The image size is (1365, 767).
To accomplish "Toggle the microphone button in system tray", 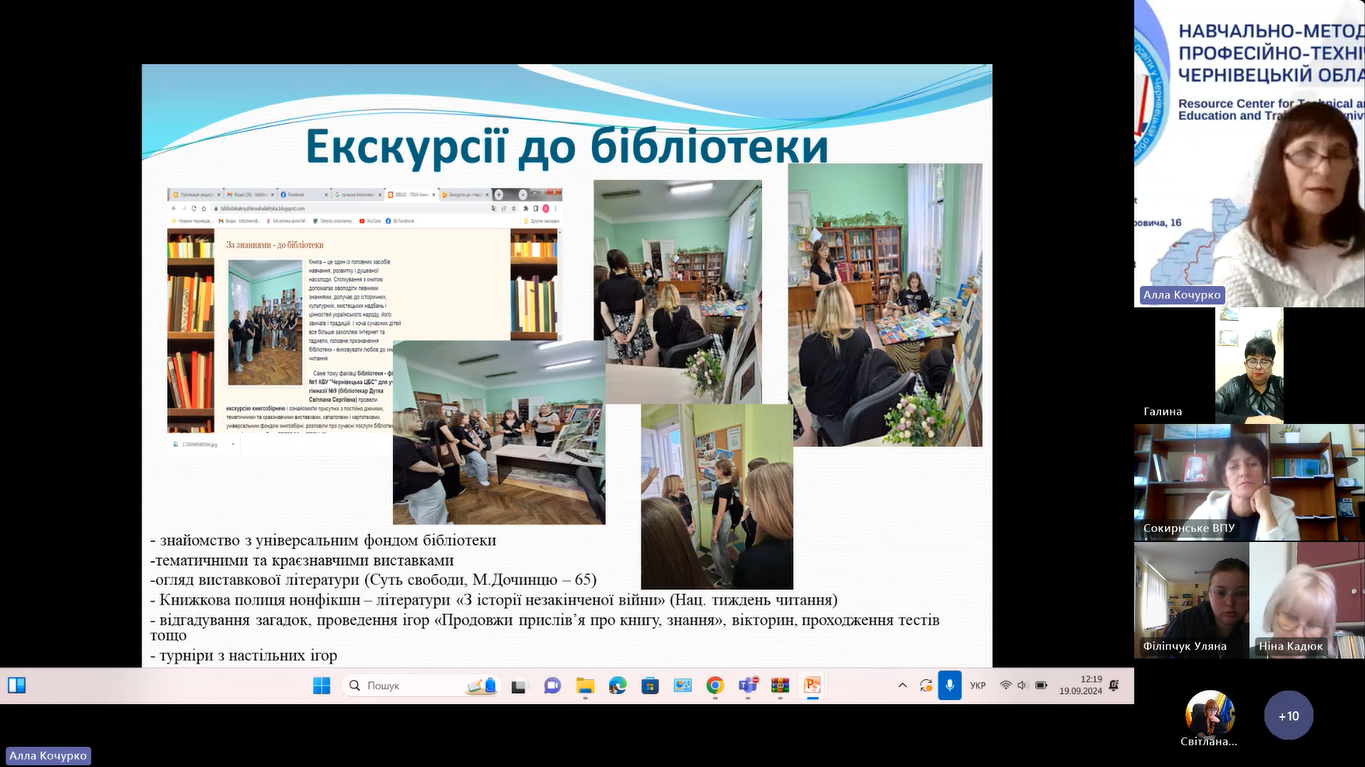I will click(x=949, y=686).
